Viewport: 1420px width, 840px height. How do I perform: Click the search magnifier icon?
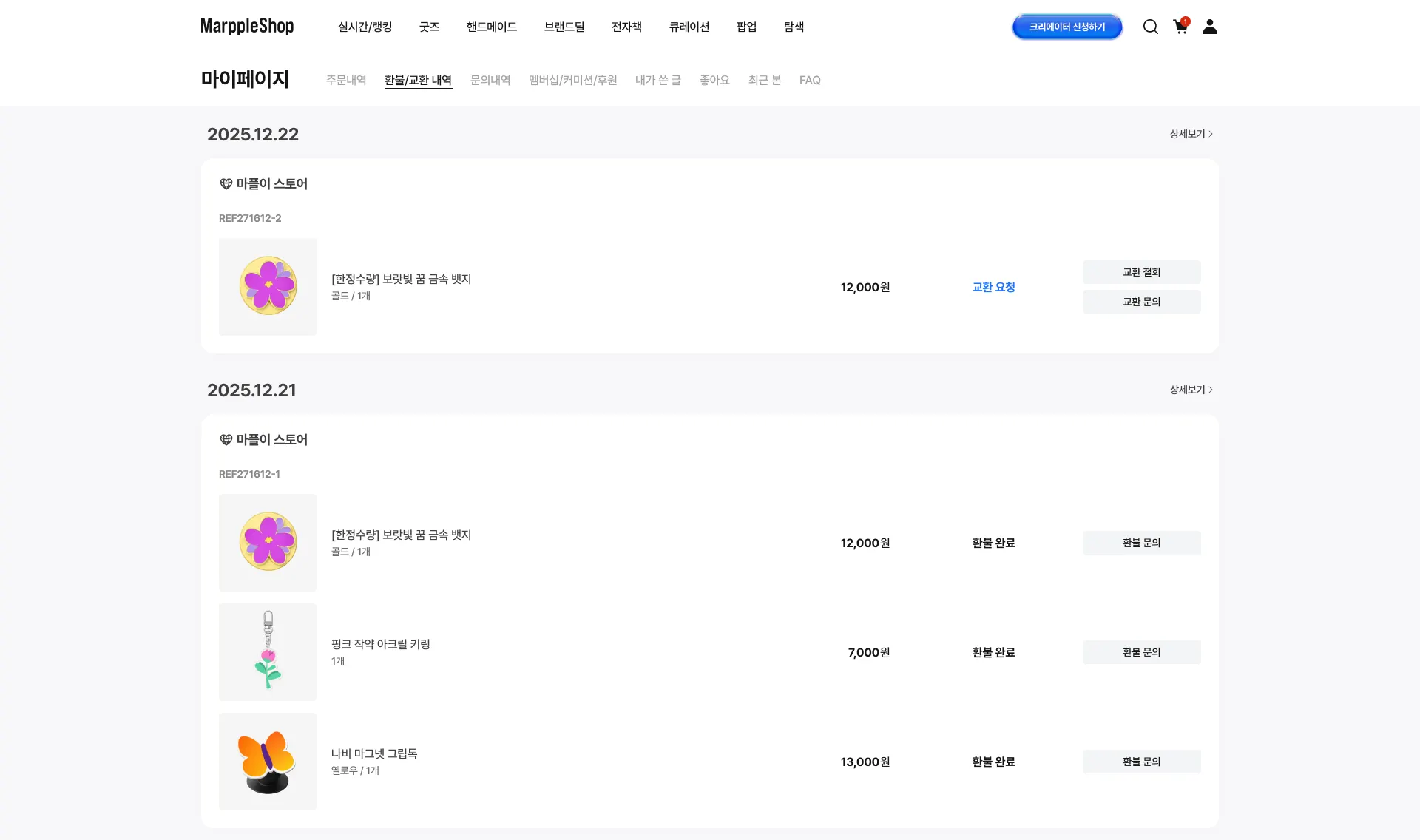(1150, 27)
